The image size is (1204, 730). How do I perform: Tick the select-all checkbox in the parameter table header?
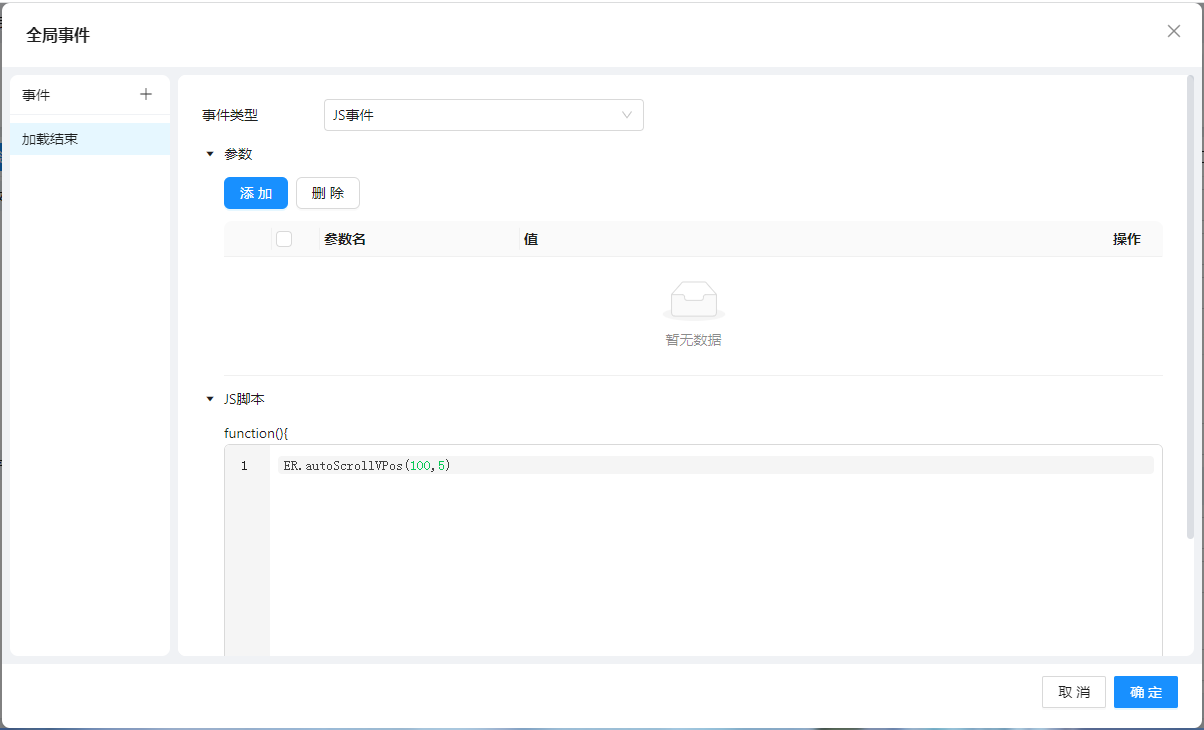coord(284,239)
